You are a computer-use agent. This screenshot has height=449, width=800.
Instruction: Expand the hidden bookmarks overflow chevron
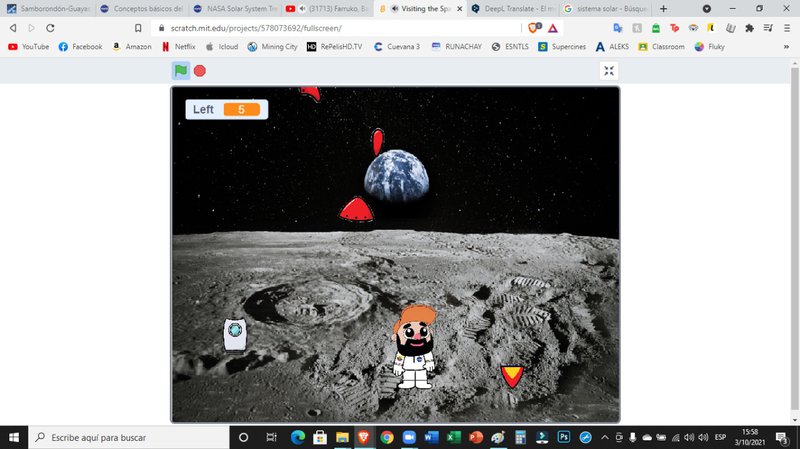(x=786, y=46)
